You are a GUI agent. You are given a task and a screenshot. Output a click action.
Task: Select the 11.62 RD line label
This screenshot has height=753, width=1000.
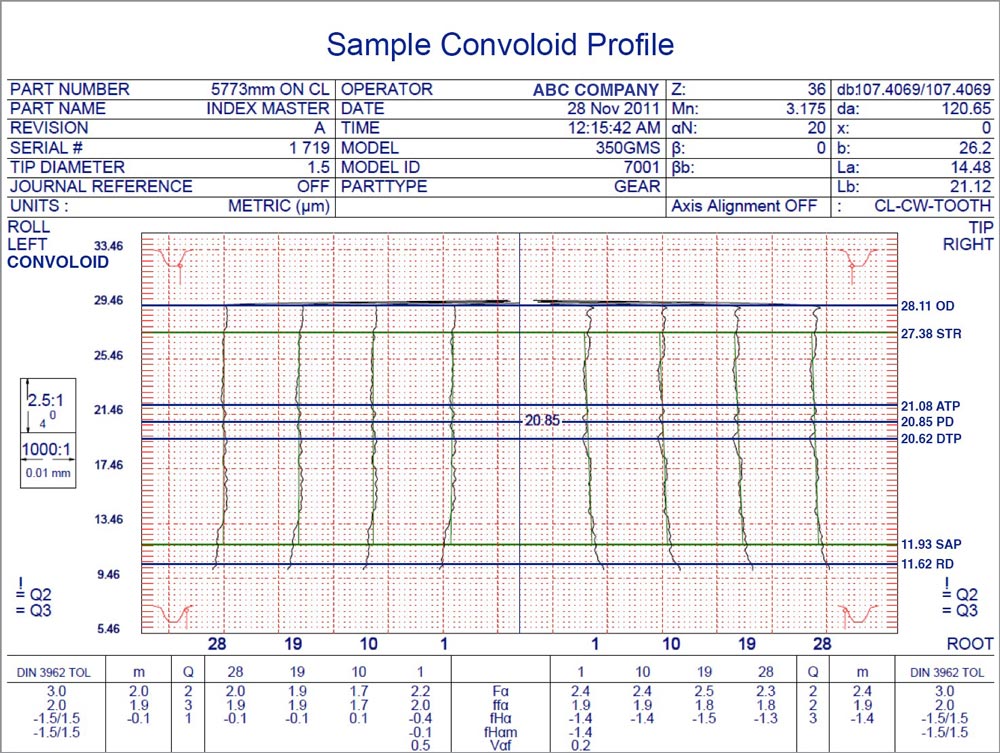pyautogui.click(x=927, y=564)
